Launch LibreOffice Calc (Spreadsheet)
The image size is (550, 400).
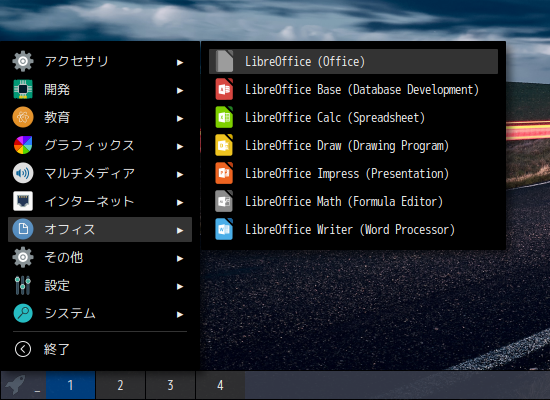click(x=353, y=117)
